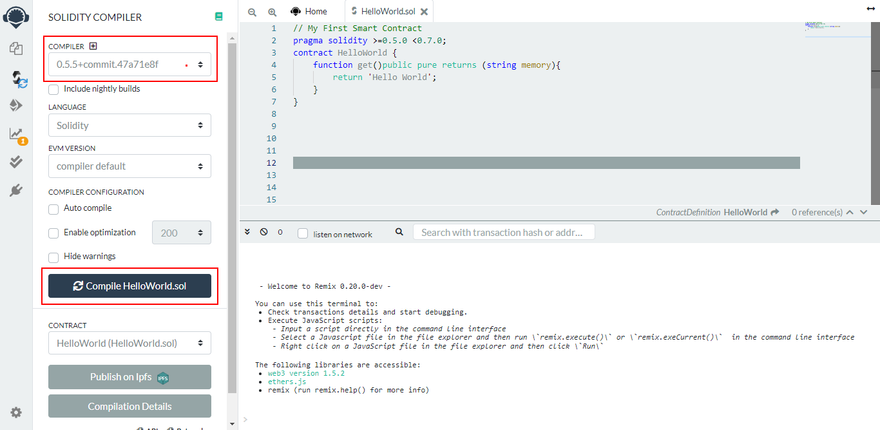Open the File Explorer sidebar icon
This screenshot has width=880, height=430.
point(16,48)
